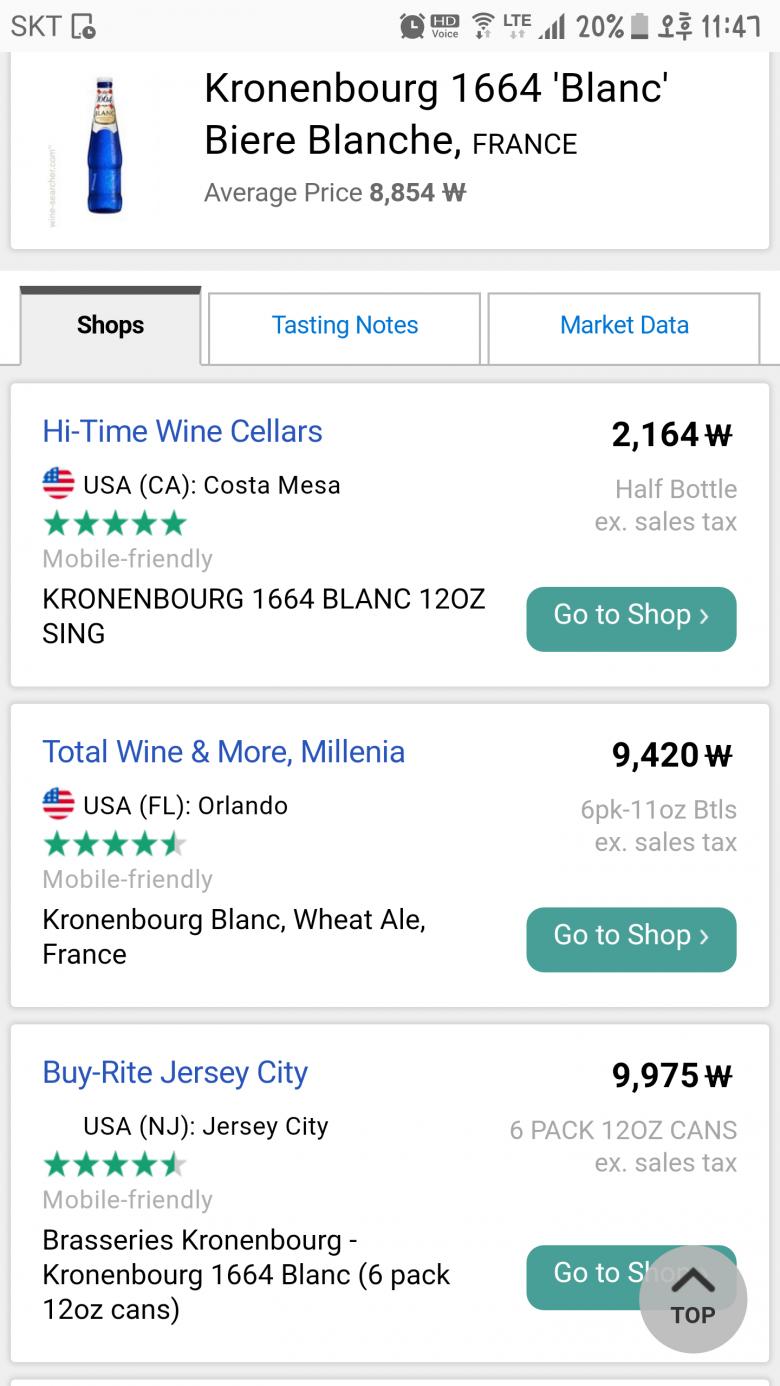780x1386 pixels.
Task: Tap the Kronenbourg blue bottle image
Action: click(x=104, y=146)
